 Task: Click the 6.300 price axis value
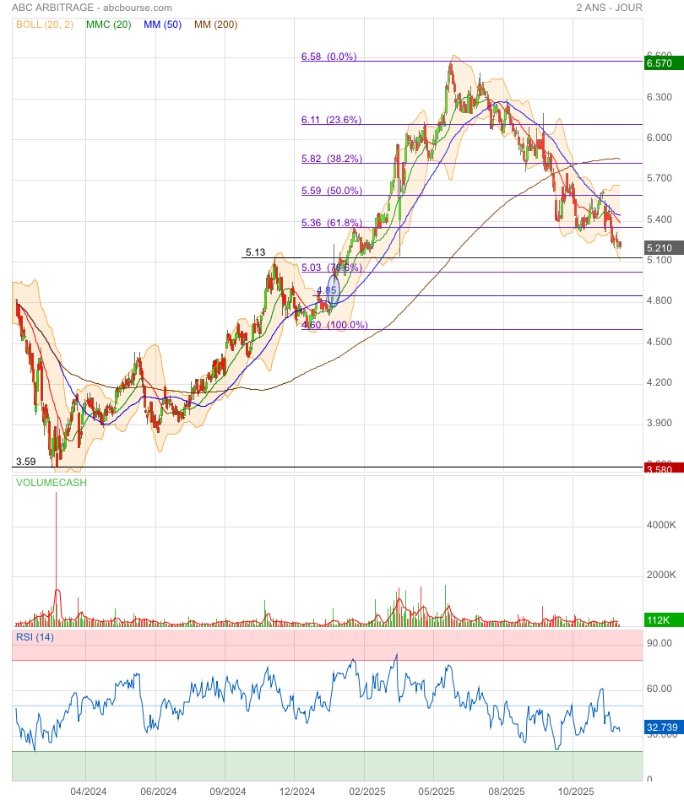pyautogui.click(x=659, y=97)
